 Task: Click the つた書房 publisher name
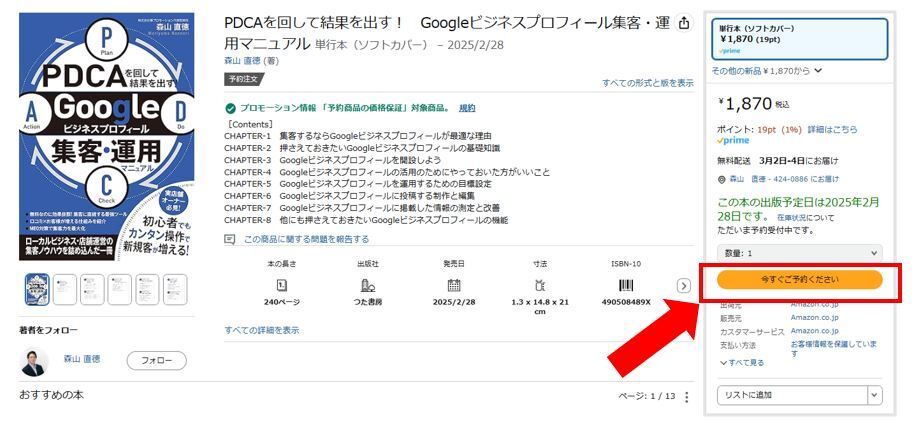coord(368,302)
